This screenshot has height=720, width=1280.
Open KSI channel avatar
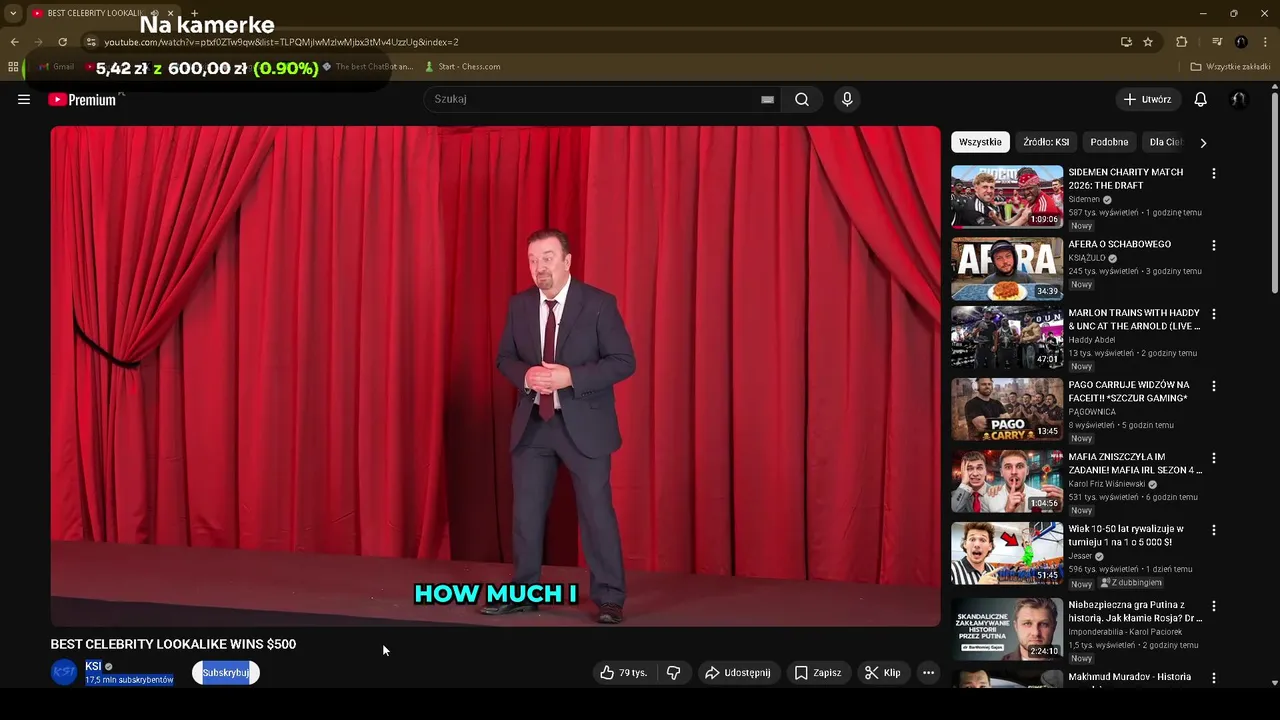[64, 672]
